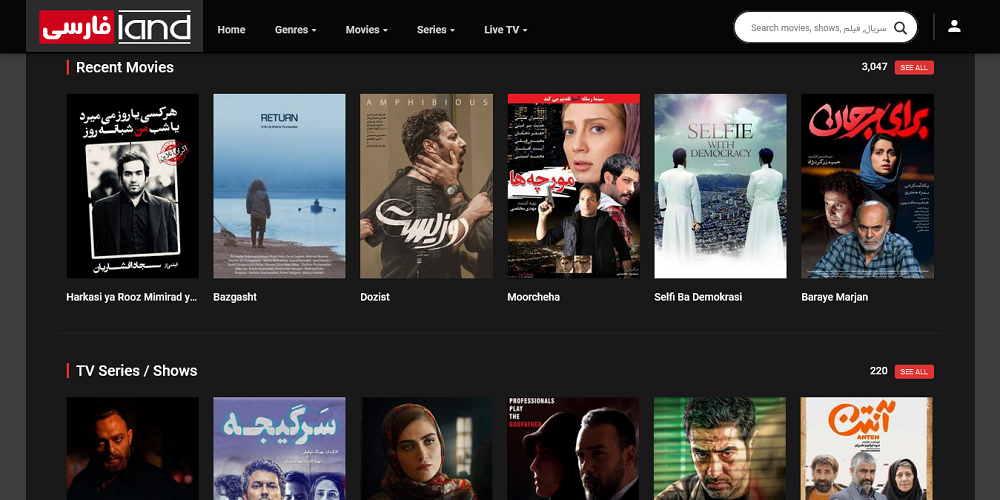Expand the Live TV dropdown menu
Screen dimensions: 1000x500
[x=505, y=29]
